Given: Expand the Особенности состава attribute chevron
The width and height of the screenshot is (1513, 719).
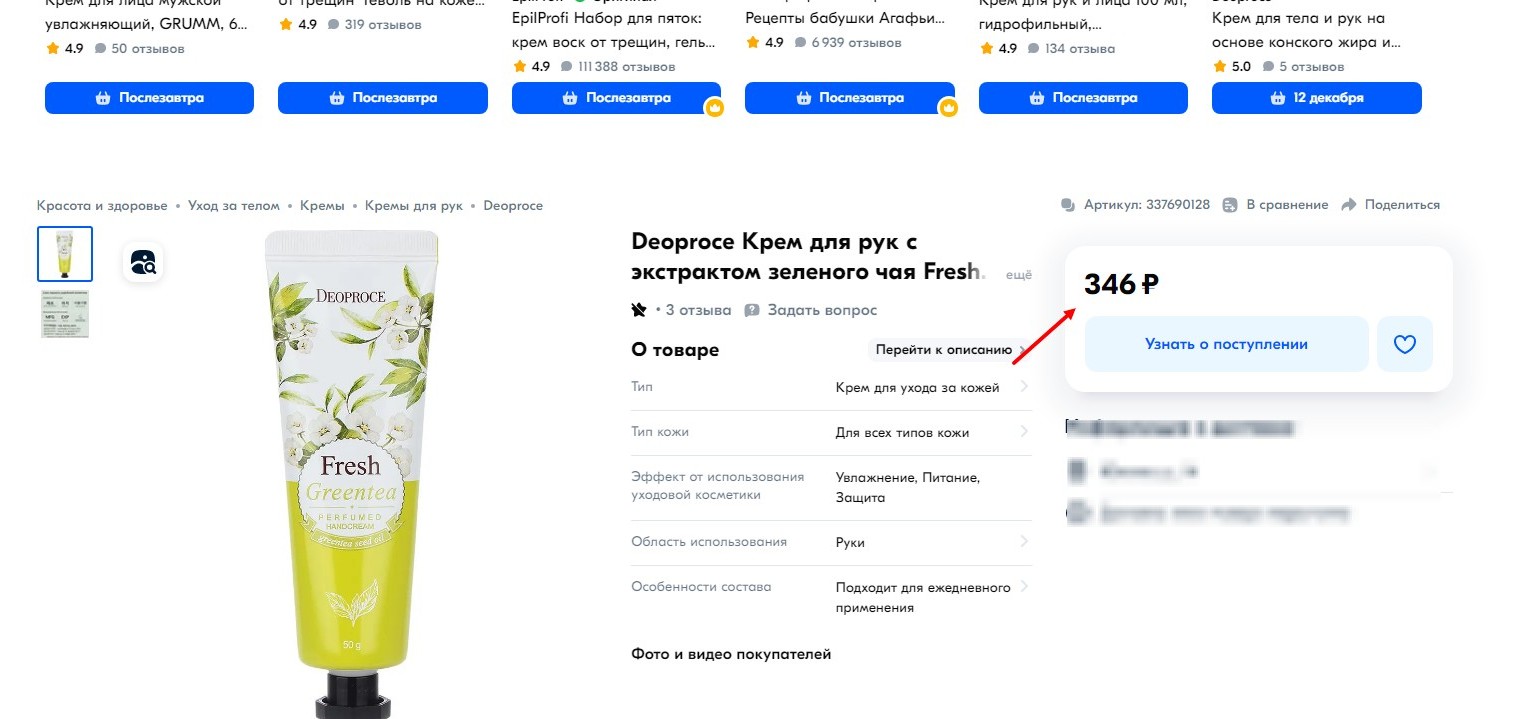Looking at the screenshot, I should 1022,587.
